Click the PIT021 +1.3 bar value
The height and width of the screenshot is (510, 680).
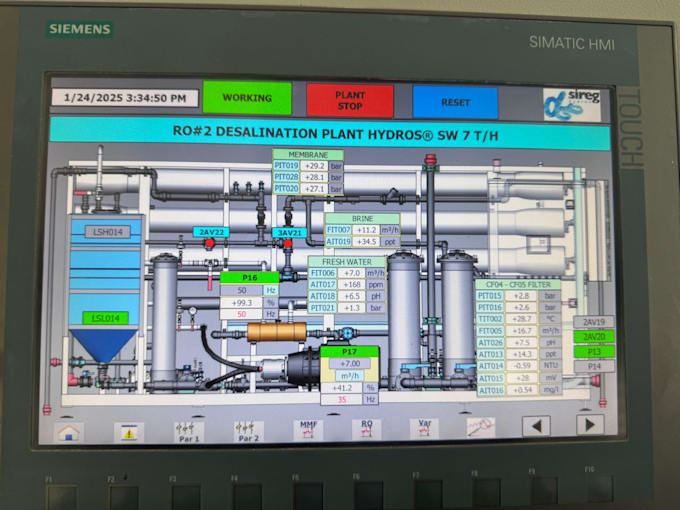point(351,308)
